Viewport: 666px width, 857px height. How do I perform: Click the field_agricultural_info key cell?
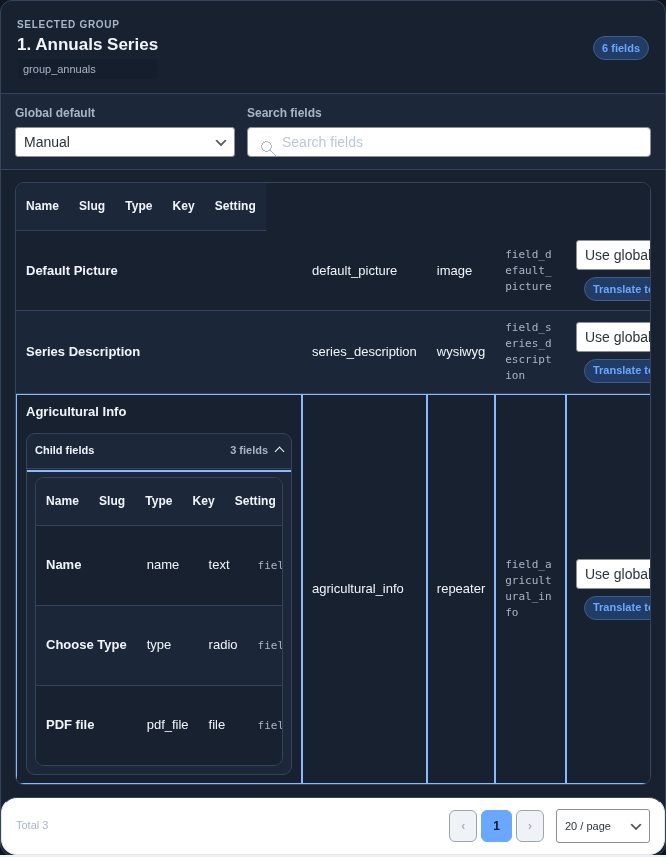point(528,589)
